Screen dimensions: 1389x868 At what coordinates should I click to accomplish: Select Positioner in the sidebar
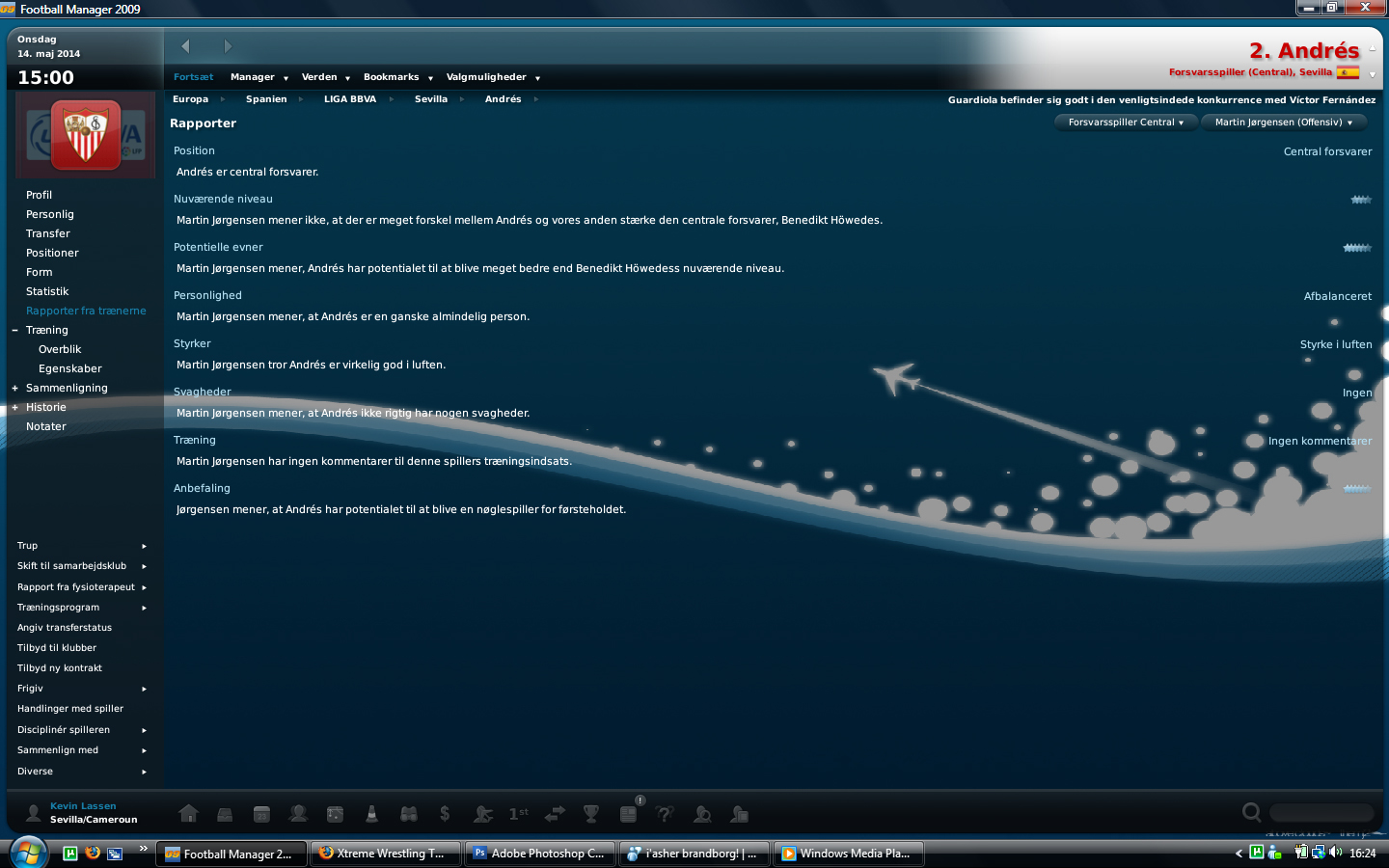52,253
